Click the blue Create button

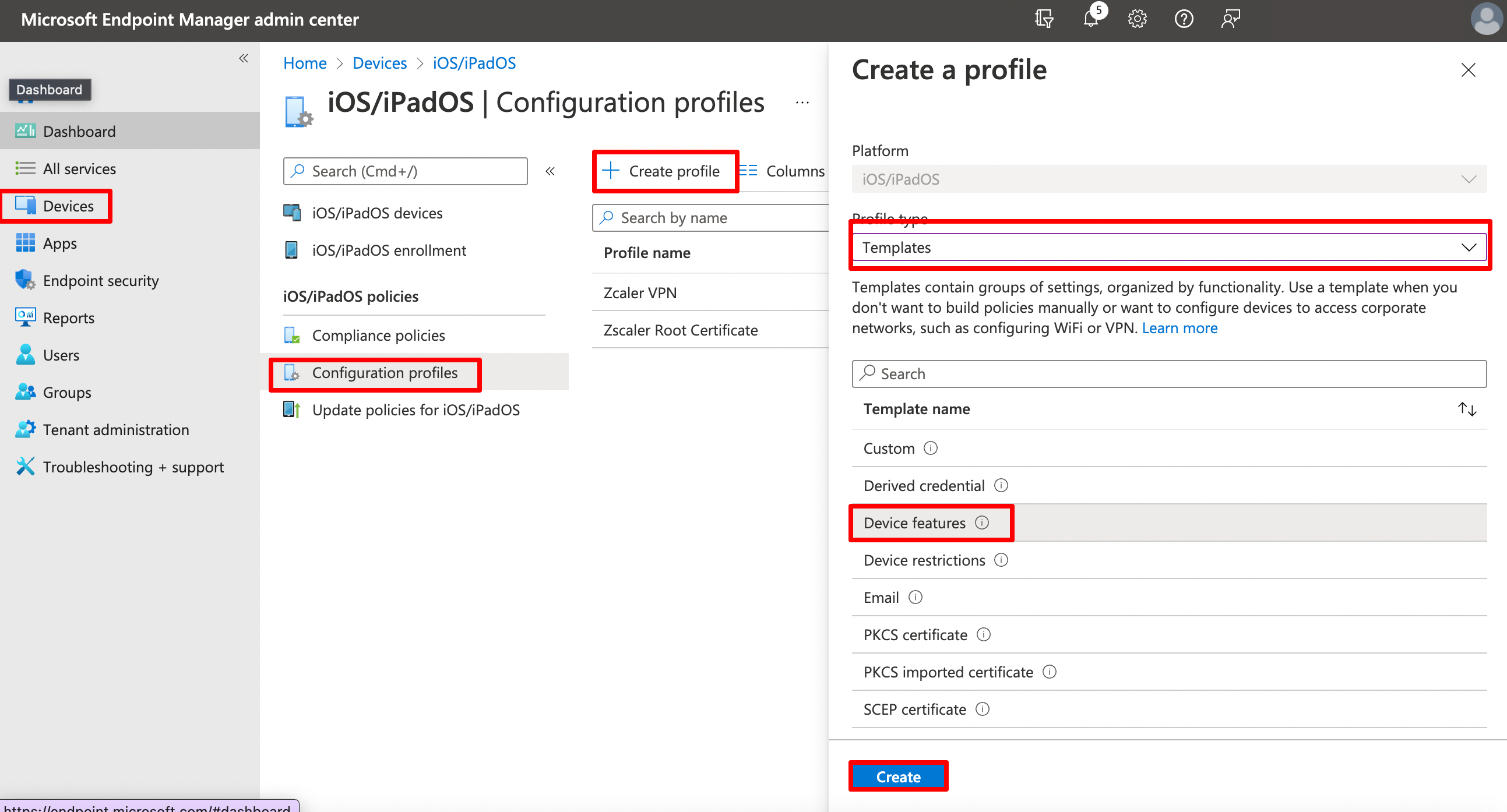897,776
